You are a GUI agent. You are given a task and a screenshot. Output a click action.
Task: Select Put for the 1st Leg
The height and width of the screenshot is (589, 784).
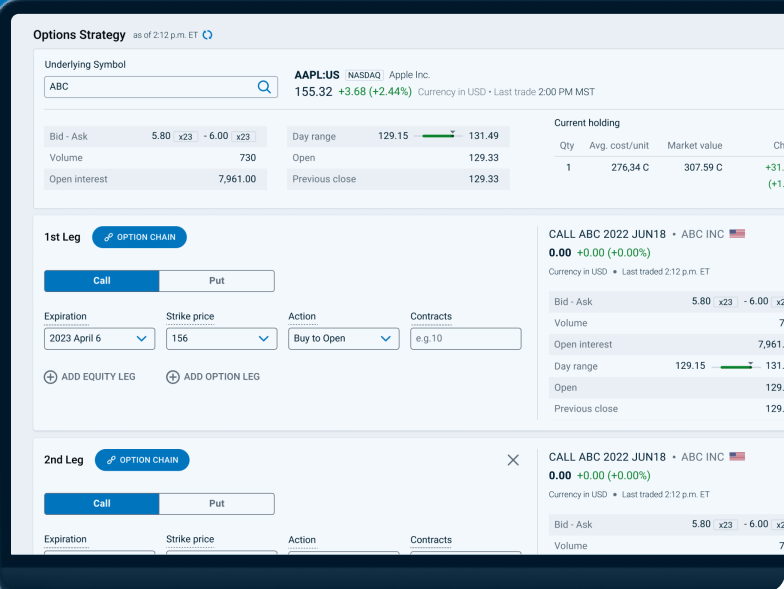(216, 281)
